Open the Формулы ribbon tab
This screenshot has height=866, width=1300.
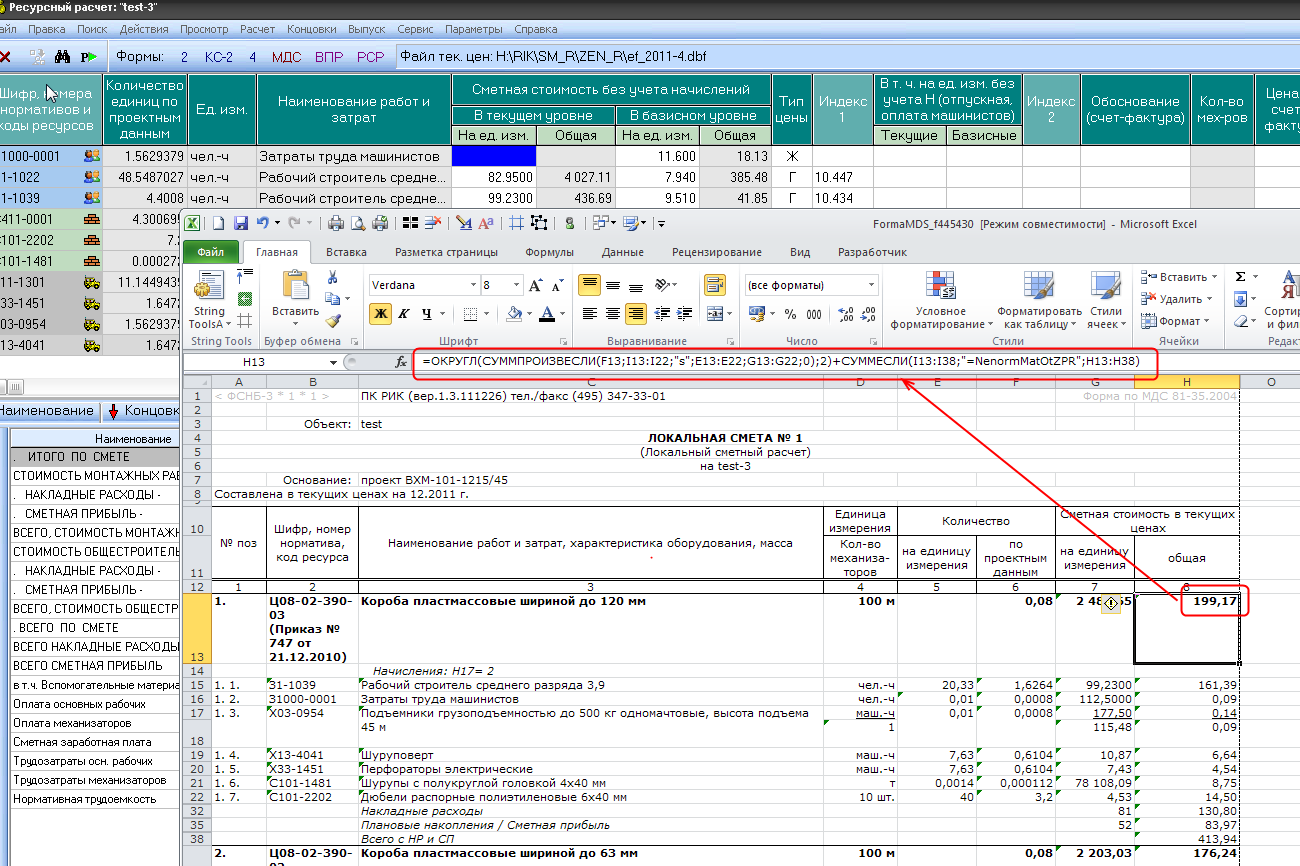(x=548, y=253)
